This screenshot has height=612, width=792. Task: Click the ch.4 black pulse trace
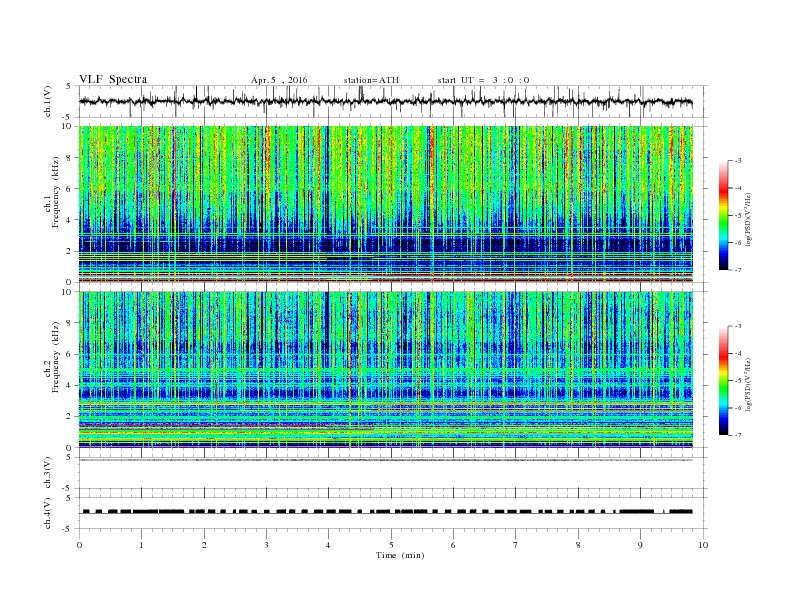pyautogui.click(x=387, y=512)
